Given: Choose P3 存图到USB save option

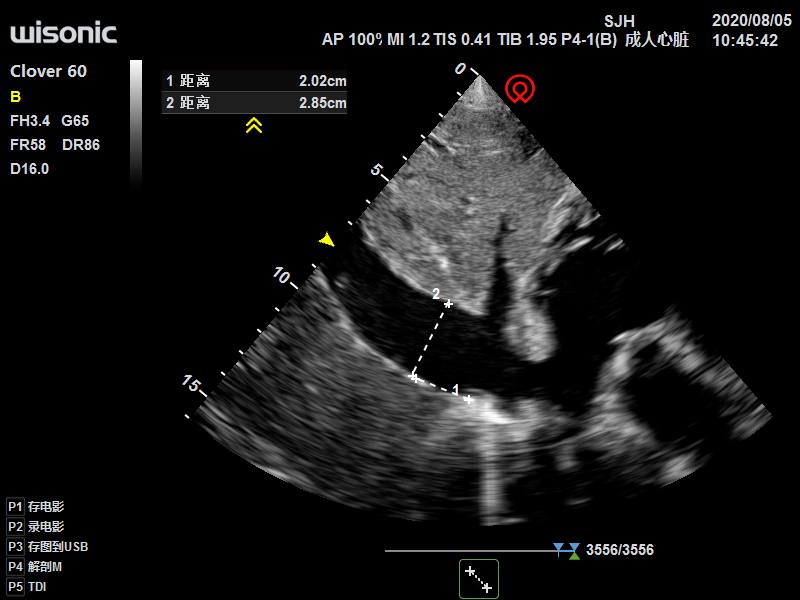Looking at the screenshot, I should coord(50,546).
